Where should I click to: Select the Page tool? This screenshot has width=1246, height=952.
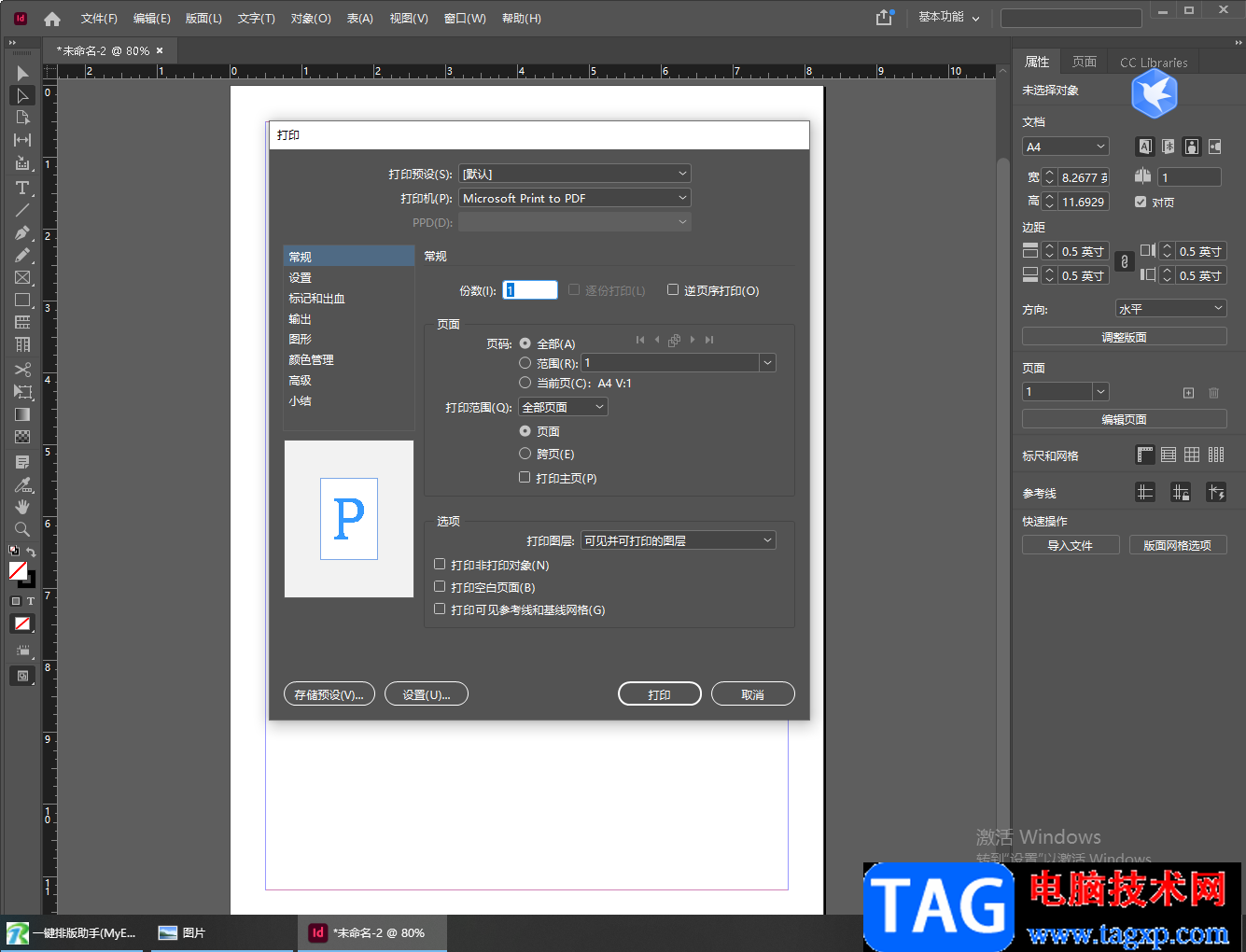pyautogui.click(x=22, y=118)
